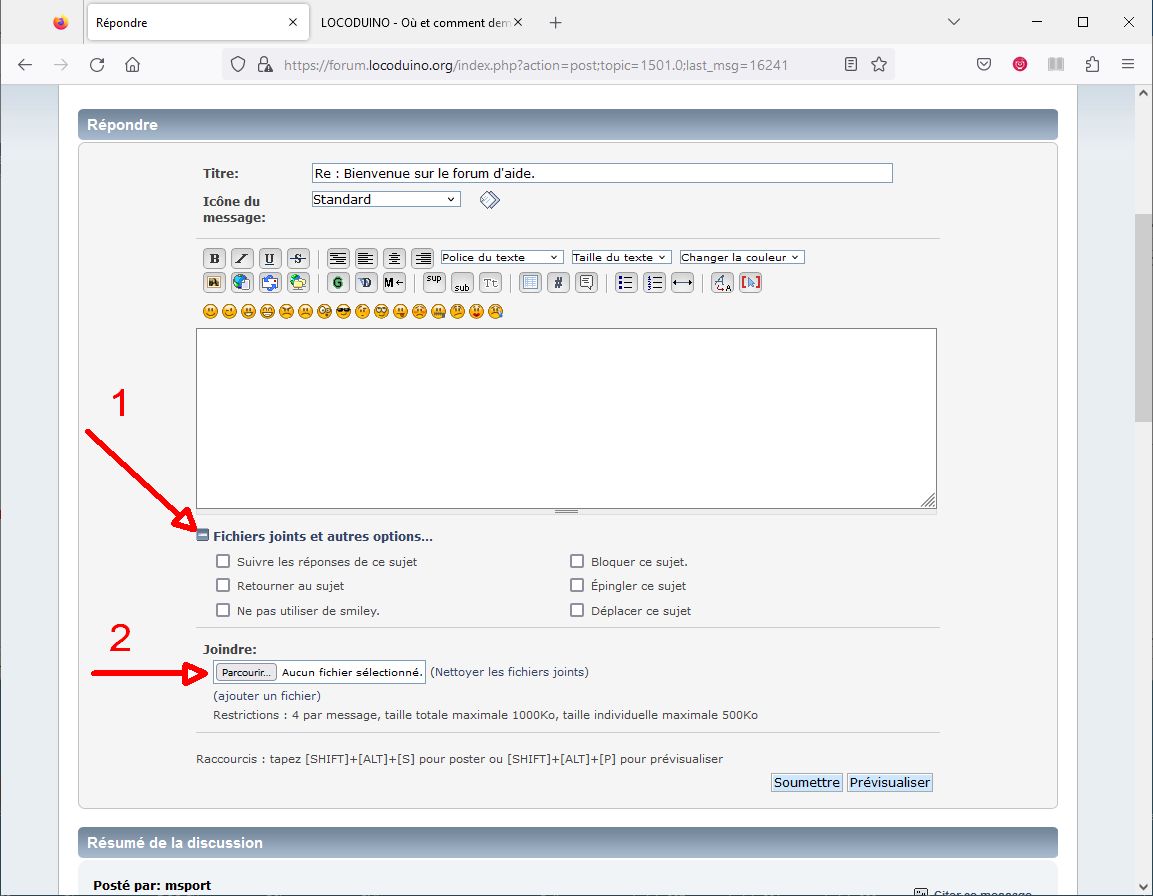
Task: Insert an FTP link
Action: pos(298,282)
